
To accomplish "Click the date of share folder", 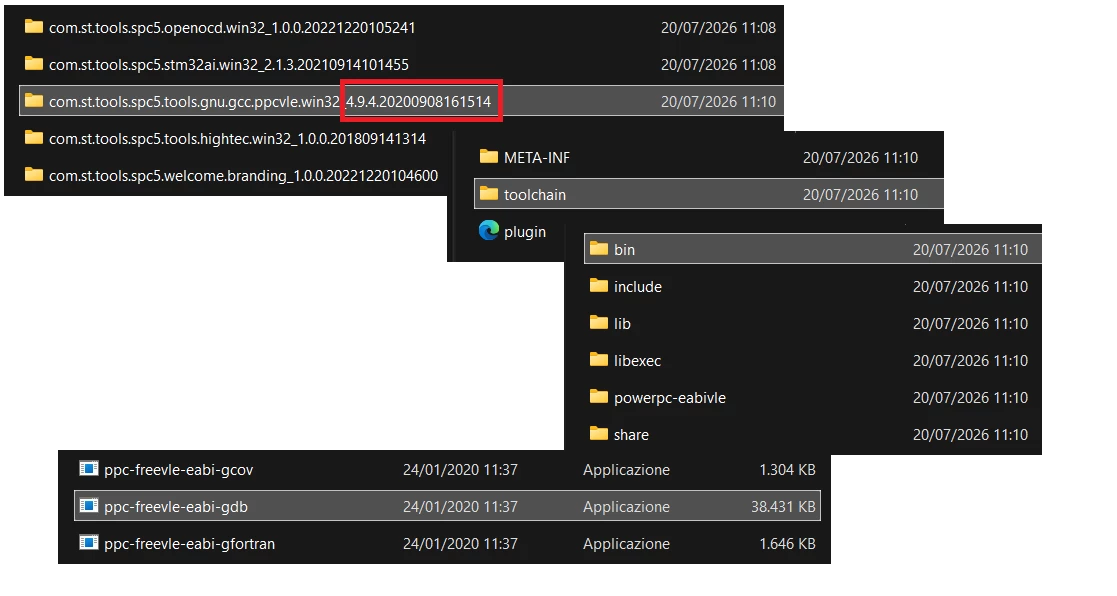I will pos(970,435).
